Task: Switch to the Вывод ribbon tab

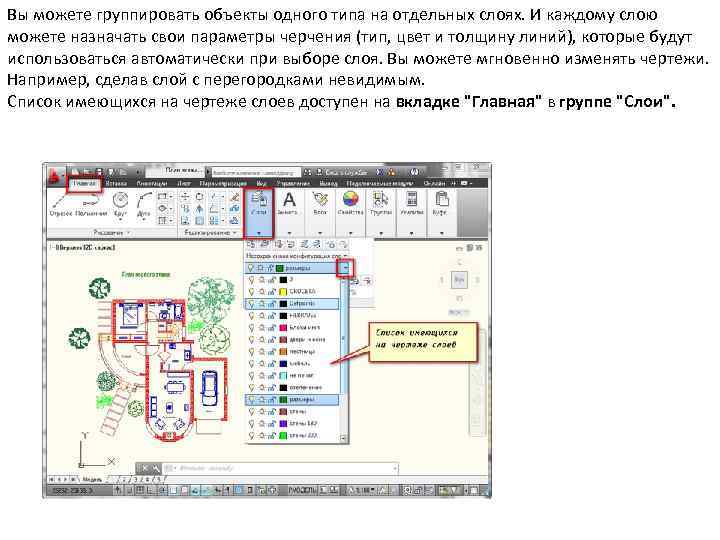Action: point(328,183)
